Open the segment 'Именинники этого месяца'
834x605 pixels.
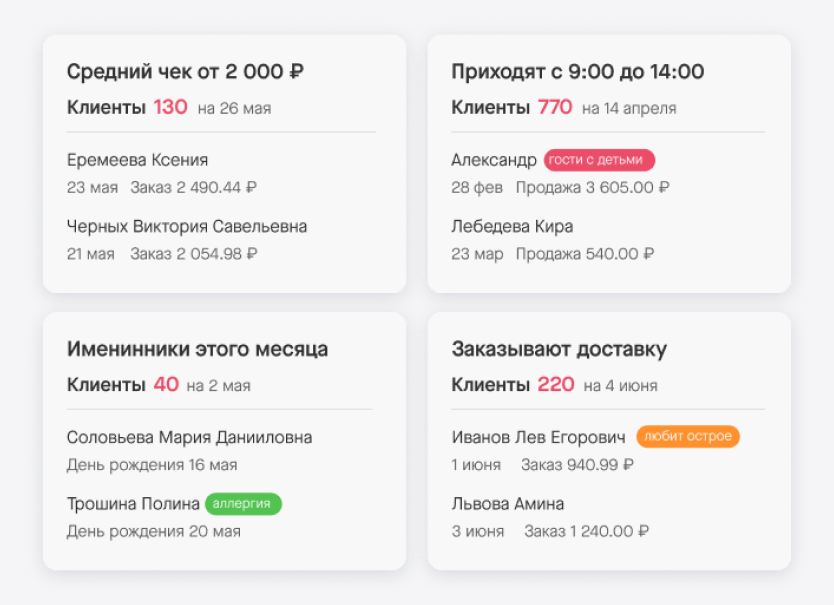coord(197,349)
